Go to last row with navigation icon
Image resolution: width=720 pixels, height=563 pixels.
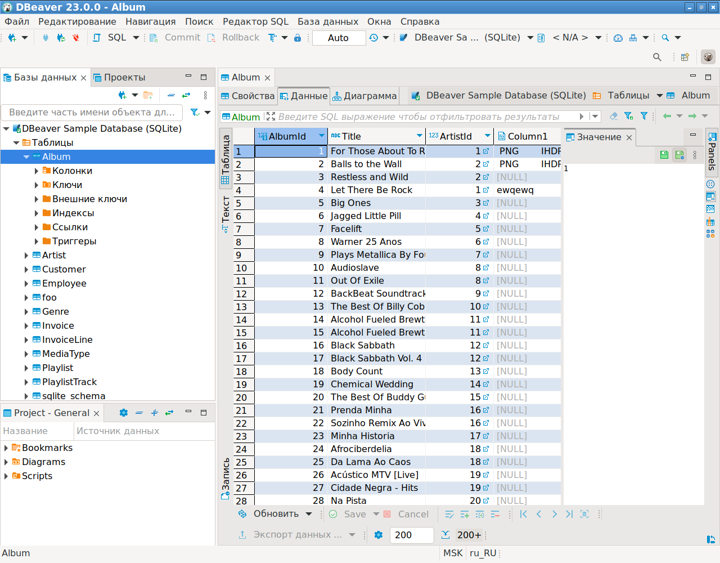tap(569, 514)
